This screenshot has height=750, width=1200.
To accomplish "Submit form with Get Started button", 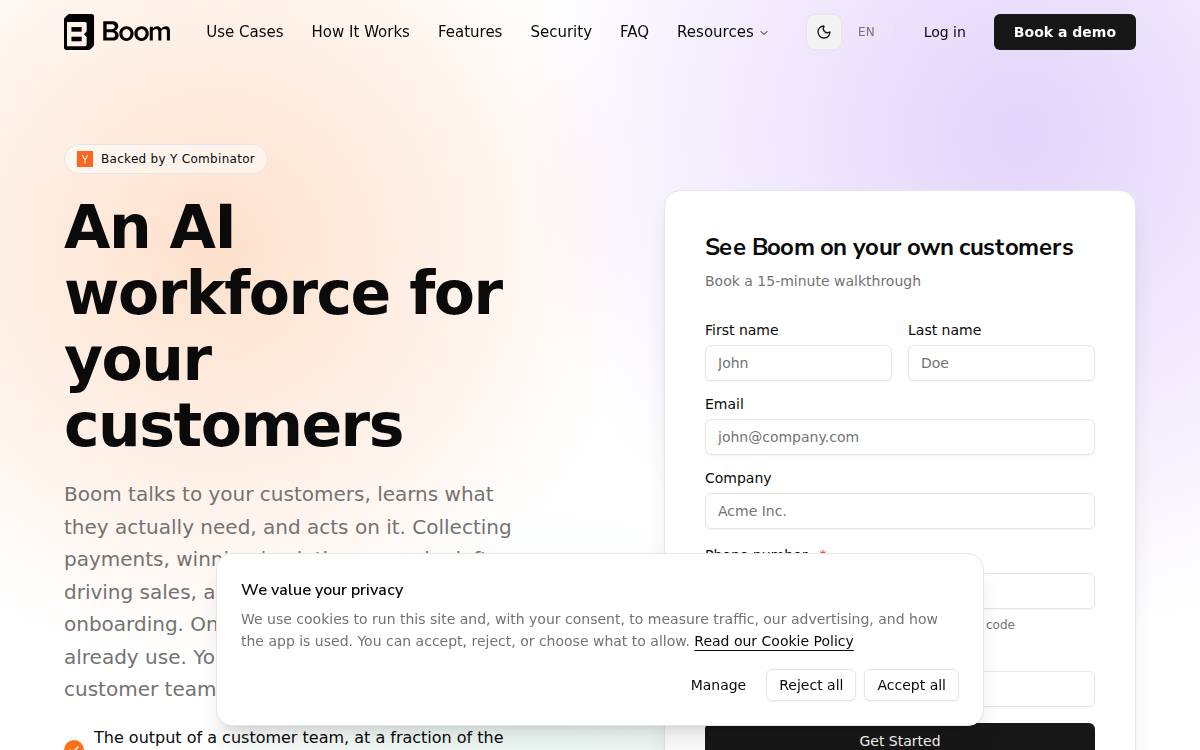I will [900, 738].
